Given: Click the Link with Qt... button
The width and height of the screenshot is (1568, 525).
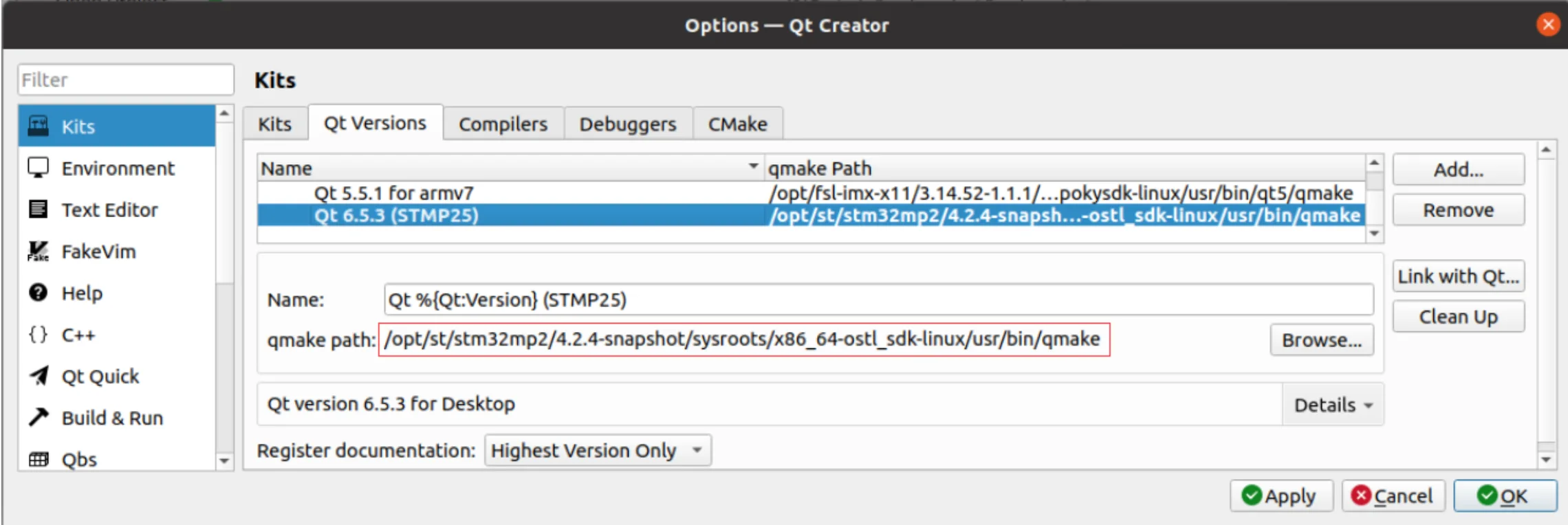Looking at the screenshot, I should click(x=1459, y=276).
